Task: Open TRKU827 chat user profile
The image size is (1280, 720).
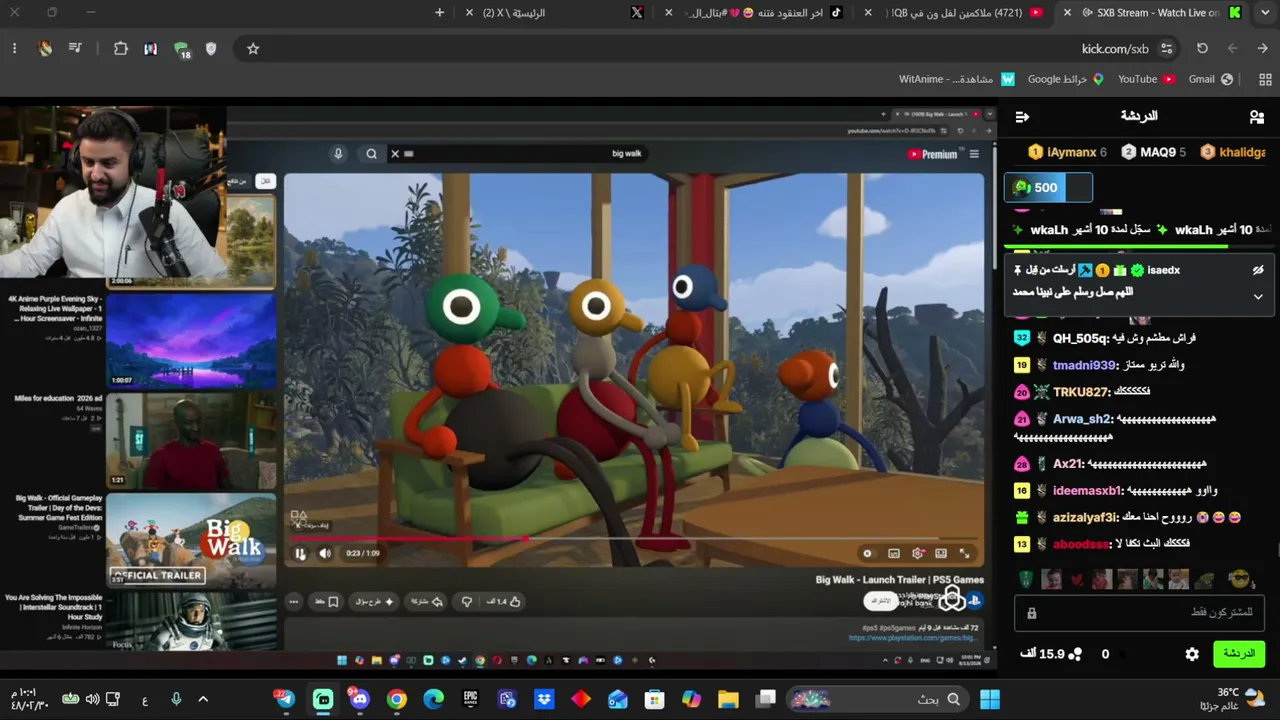Action: [1081, 392]
